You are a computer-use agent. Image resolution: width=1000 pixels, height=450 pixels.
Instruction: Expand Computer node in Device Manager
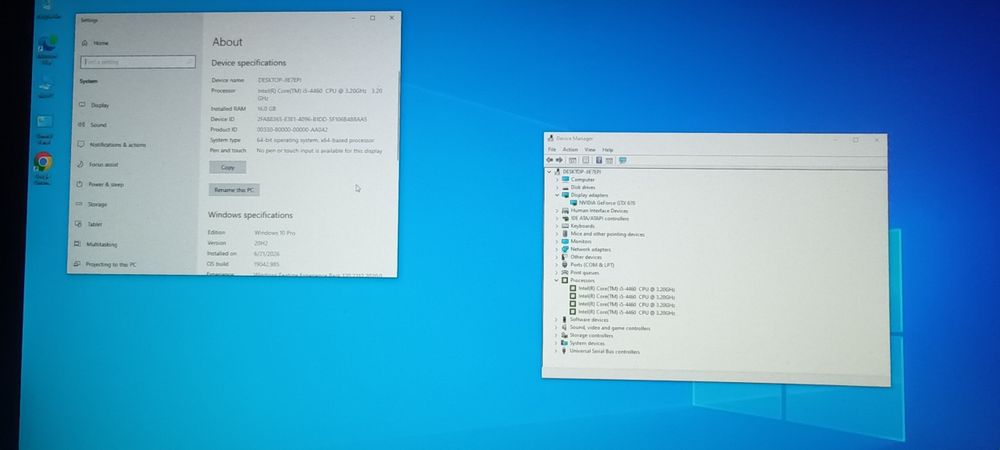tap(557, 180)
